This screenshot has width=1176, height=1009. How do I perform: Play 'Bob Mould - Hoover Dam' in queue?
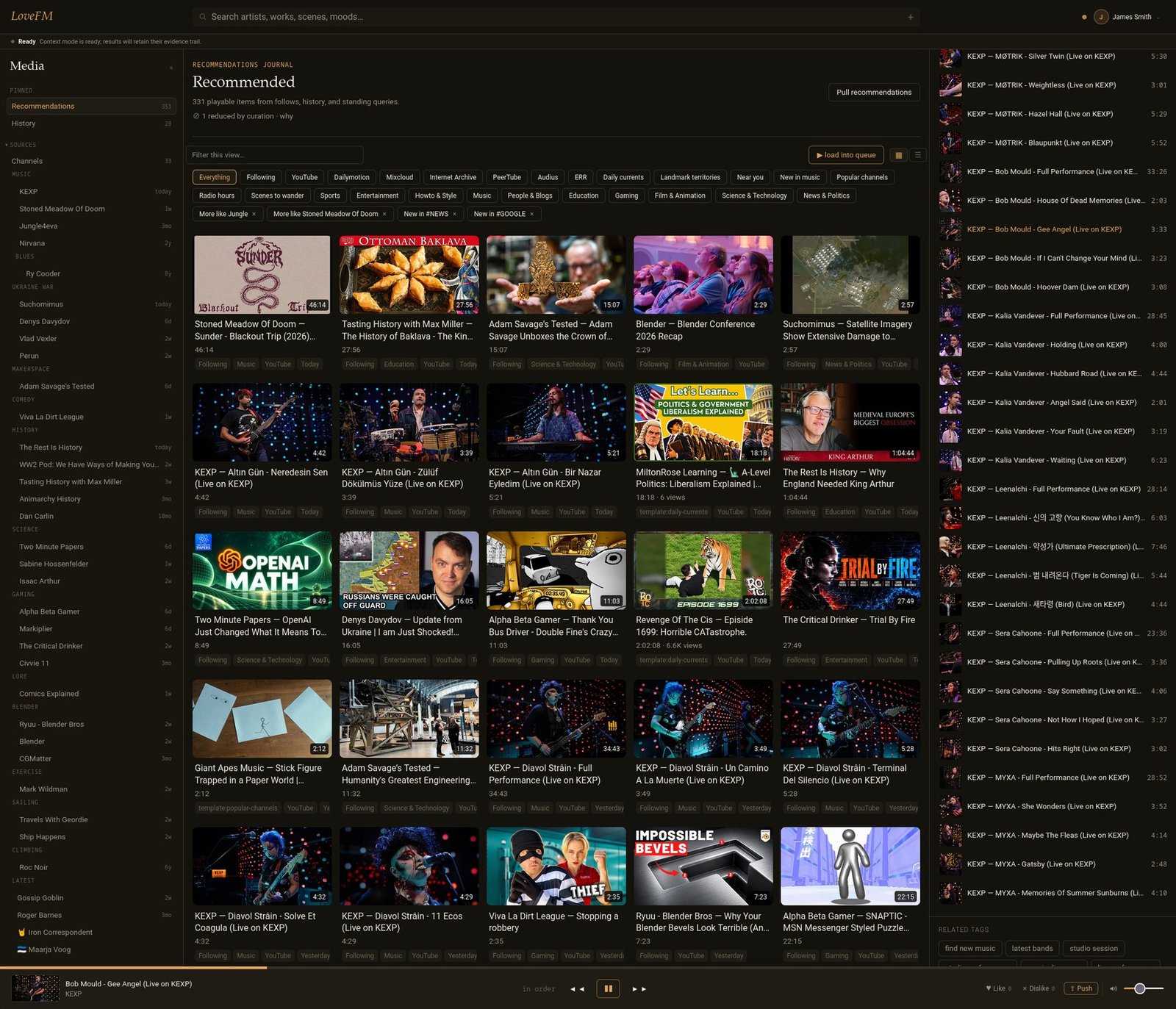pos(1053,287)
